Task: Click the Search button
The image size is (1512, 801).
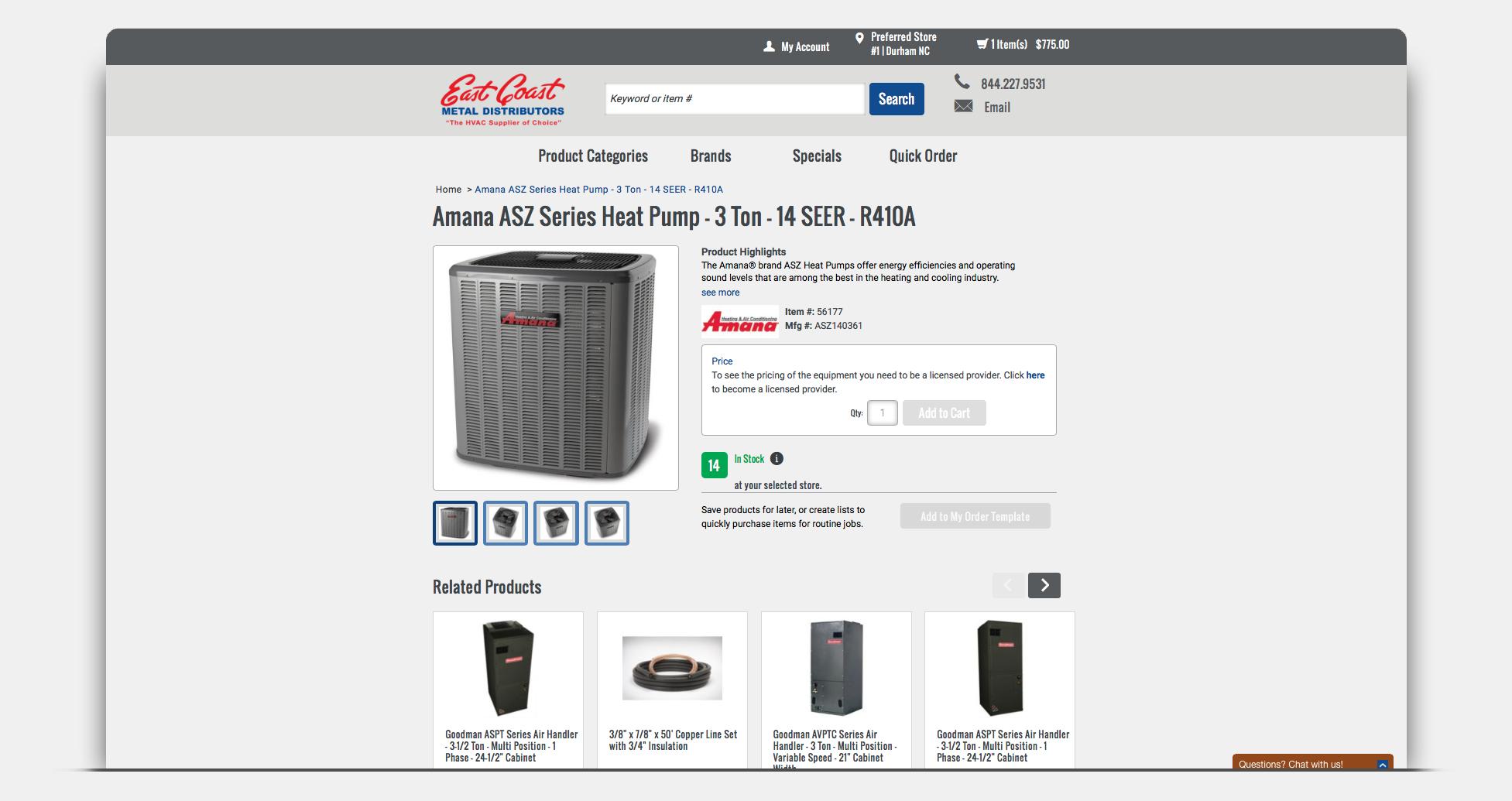Action: tap(897, 99)
